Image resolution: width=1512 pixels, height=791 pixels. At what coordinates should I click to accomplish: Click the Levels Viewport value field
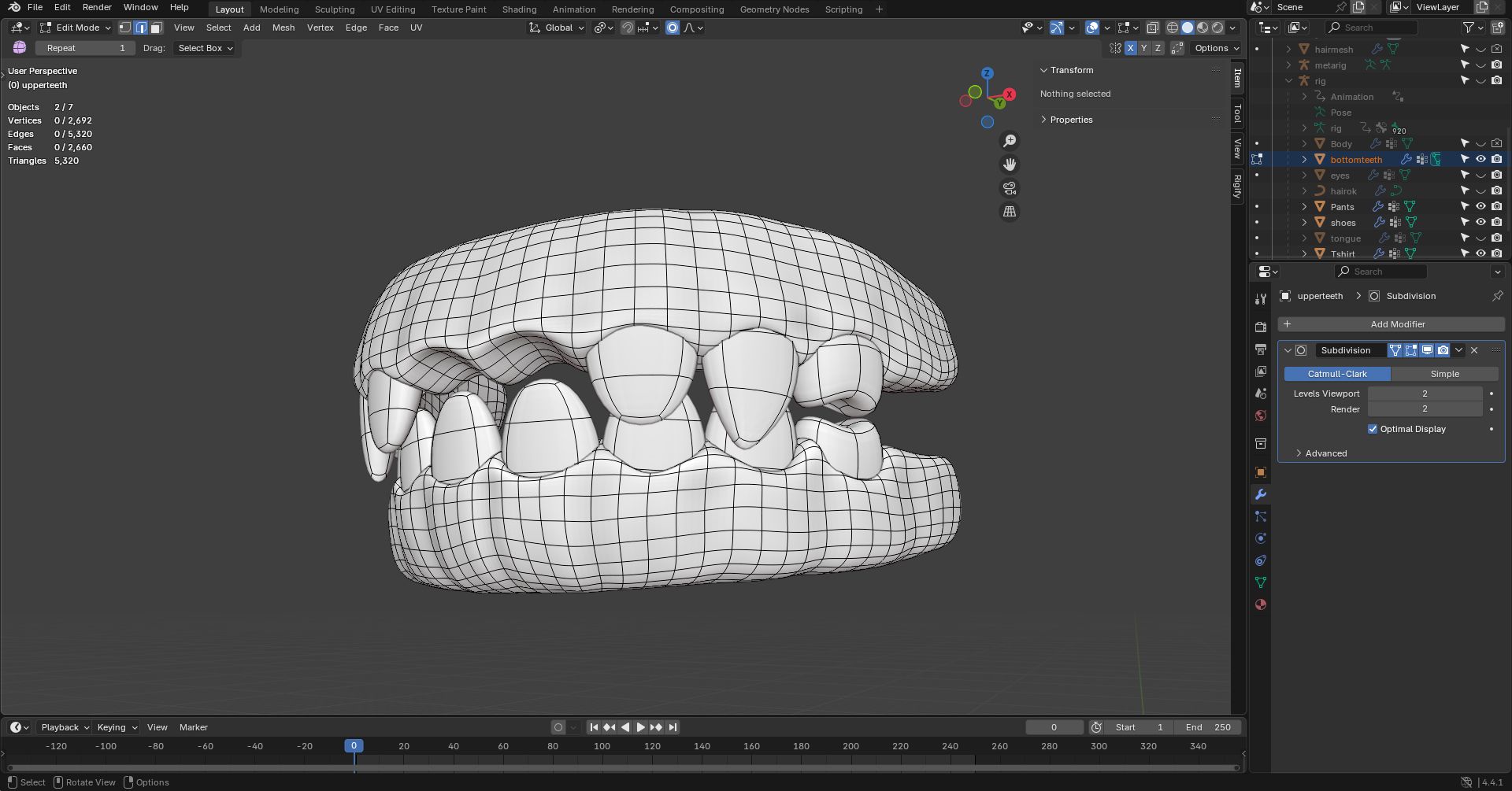click(x=1424, y=394)
